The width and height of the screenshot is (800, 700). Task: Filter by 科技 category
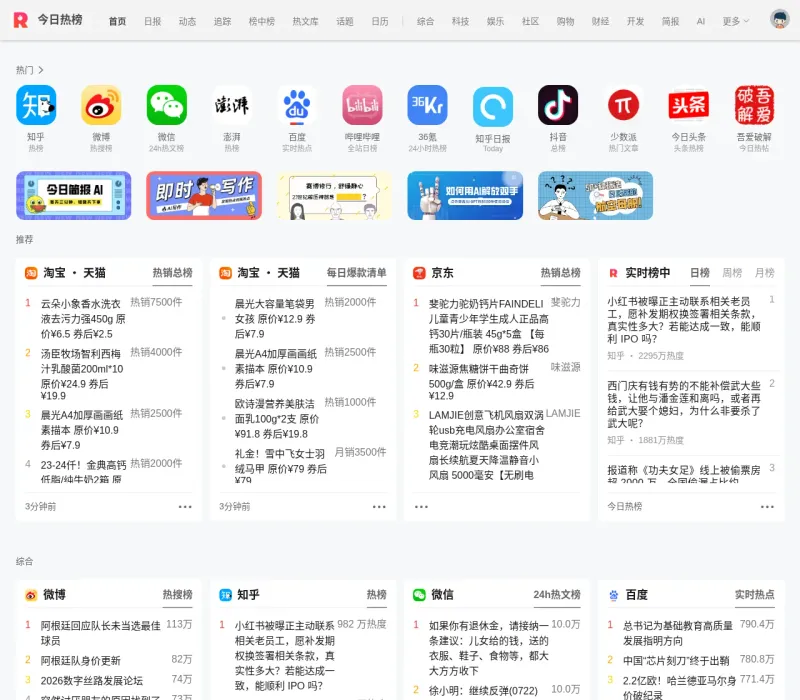point(460,21)
